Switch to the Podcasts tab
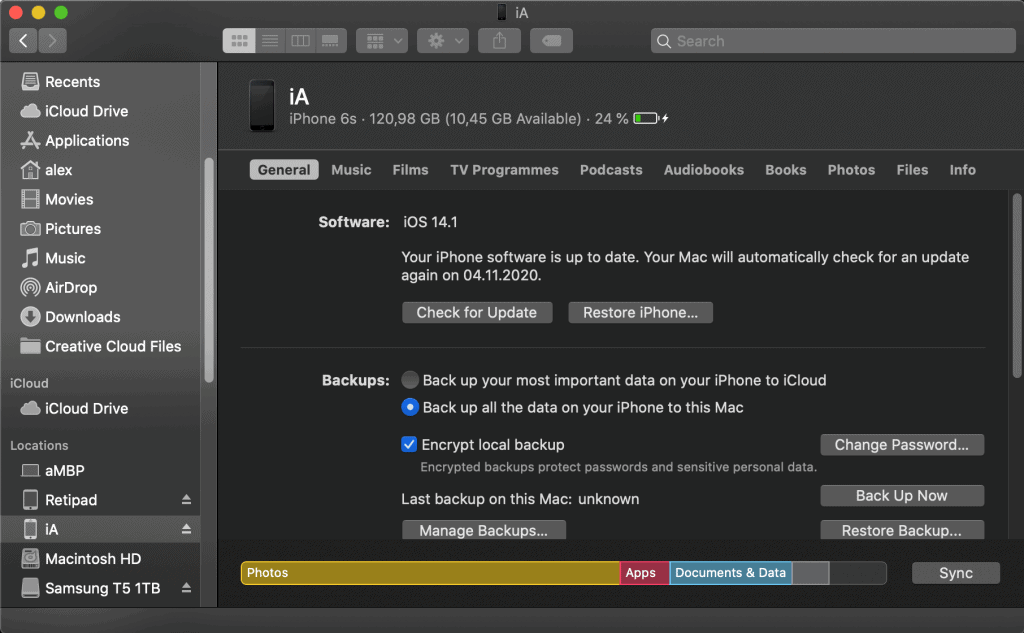 [611, 170]
